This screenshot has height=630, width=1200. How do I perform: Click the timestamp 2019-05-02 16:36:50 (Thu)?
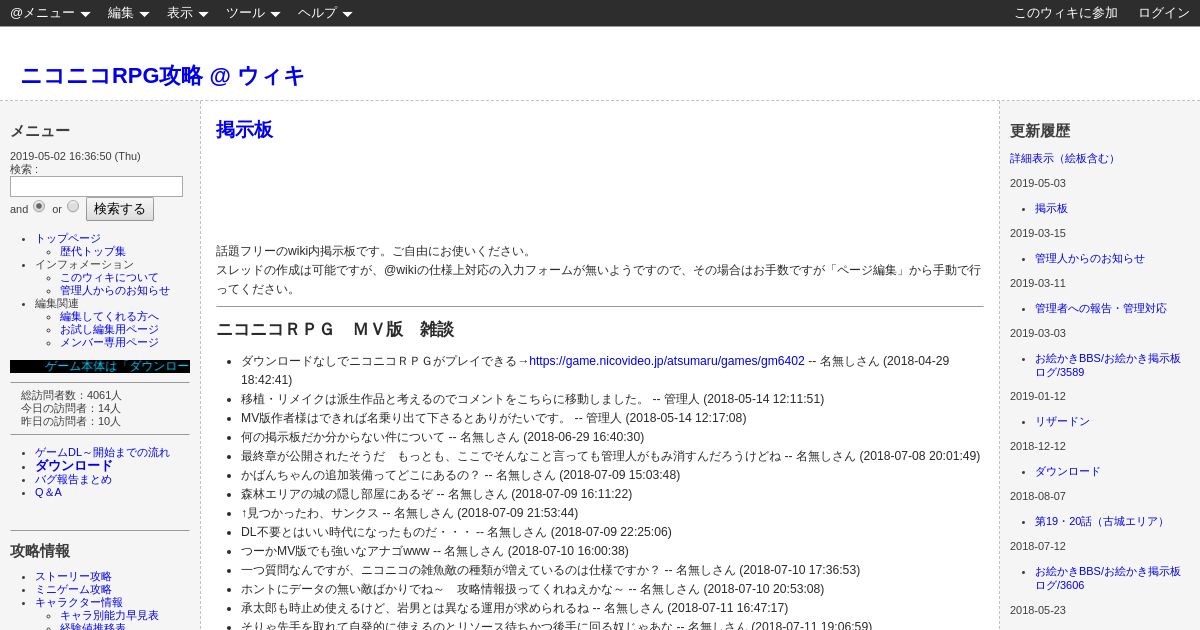point(75,156)
